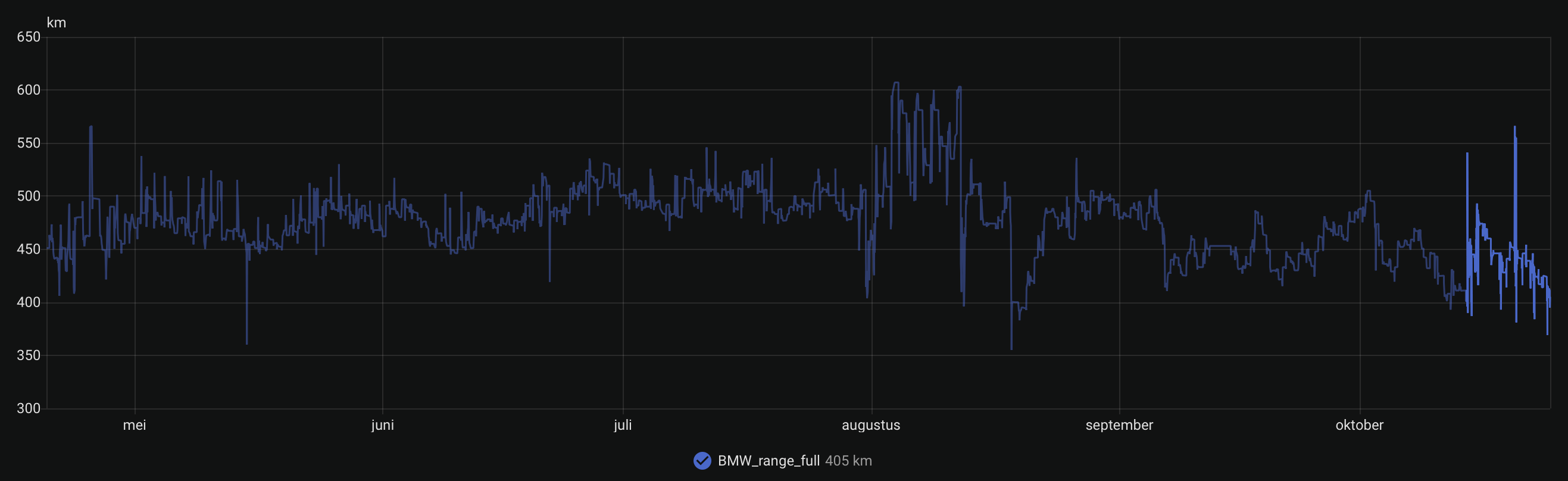Click the mei x-axis label
1568x481 pixels.
135,425
